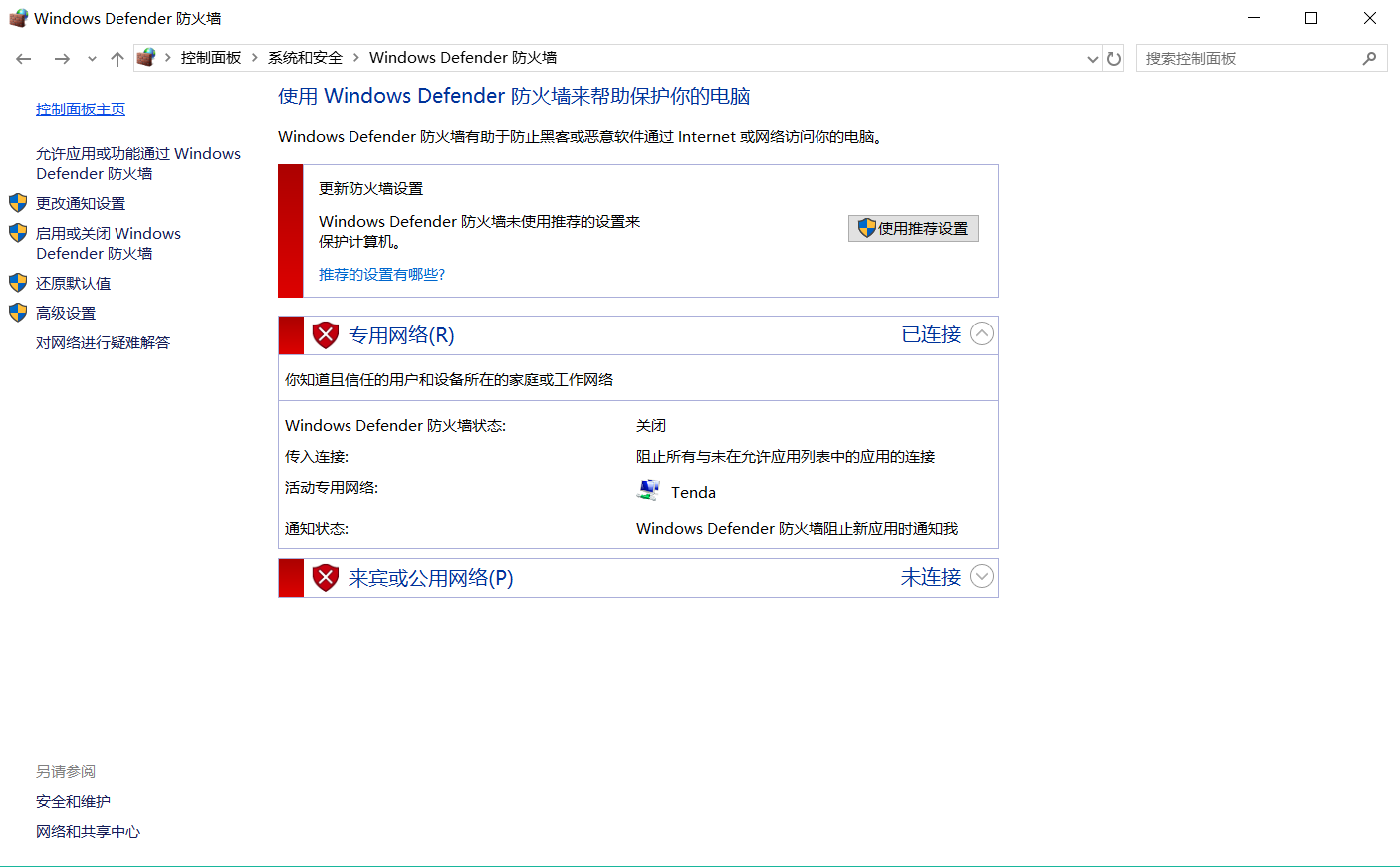The height and width of the screenshot is (867, 1400).
Task: Open the address bar history dropdown
Action: [1092, 59]
